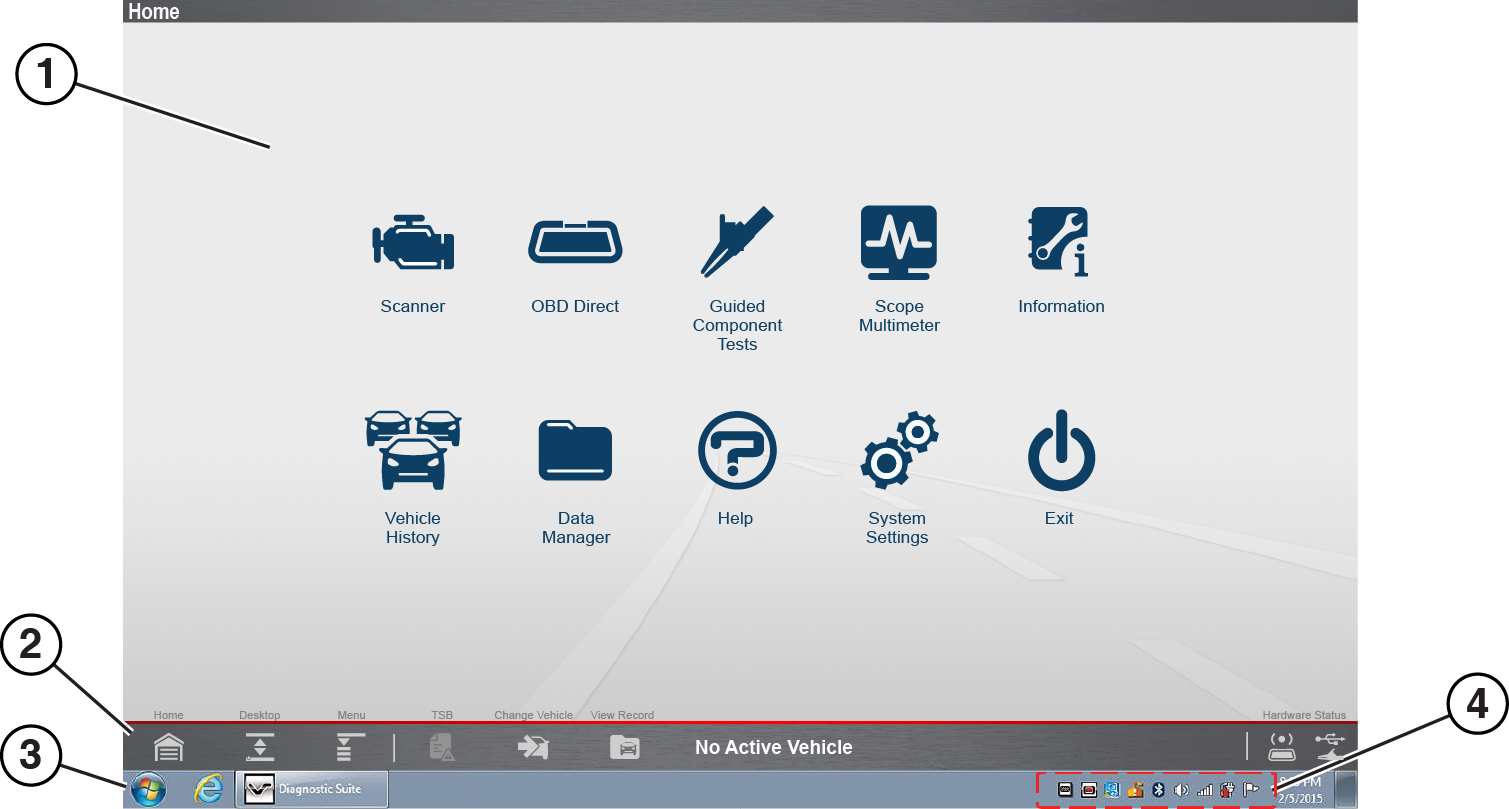Click the Desktop toolbar button
This screenshot has width=1509, height=809.
pos(260,747)
